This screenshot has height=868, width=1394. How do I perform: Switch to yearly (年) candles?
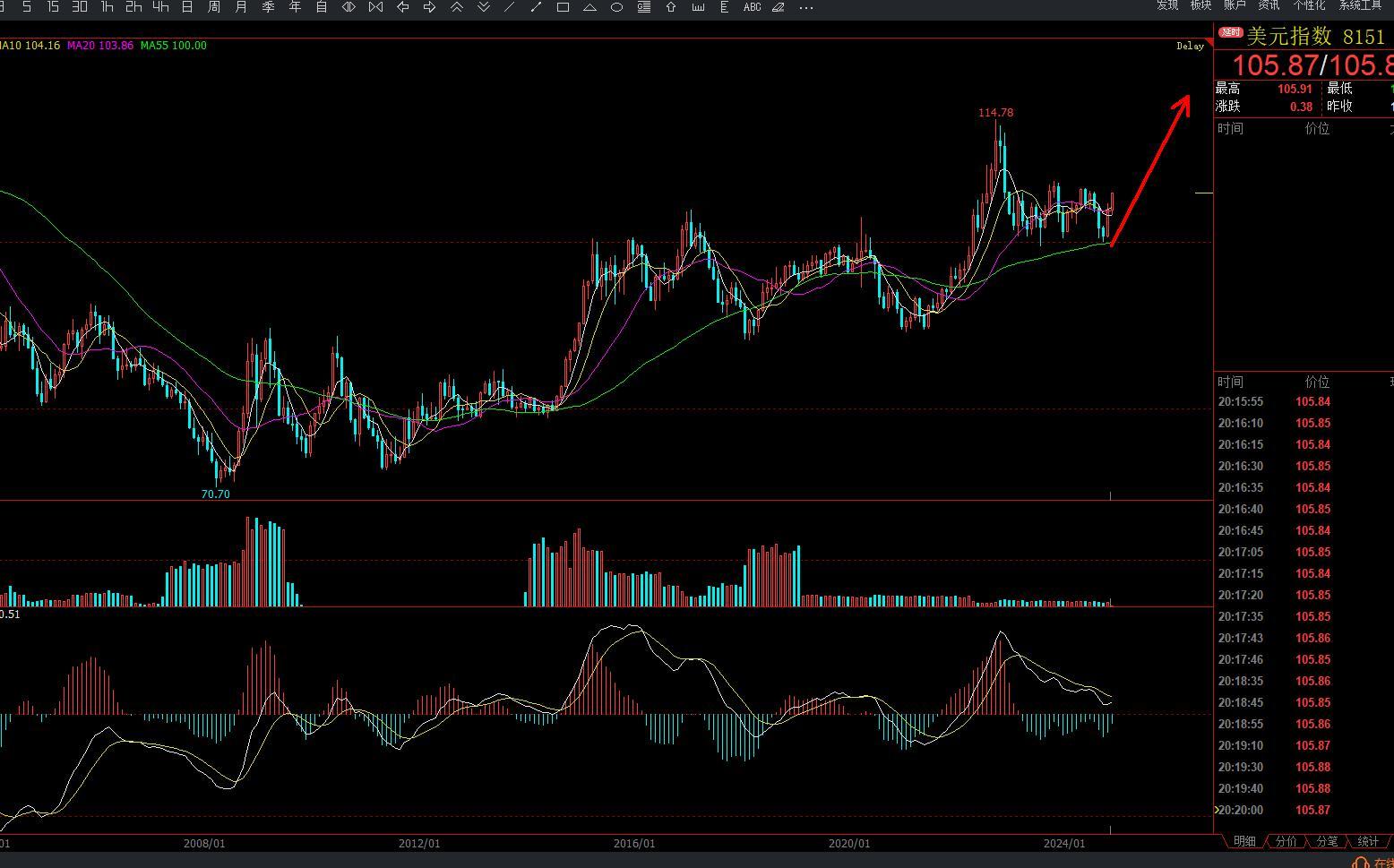tap(295, 7)
